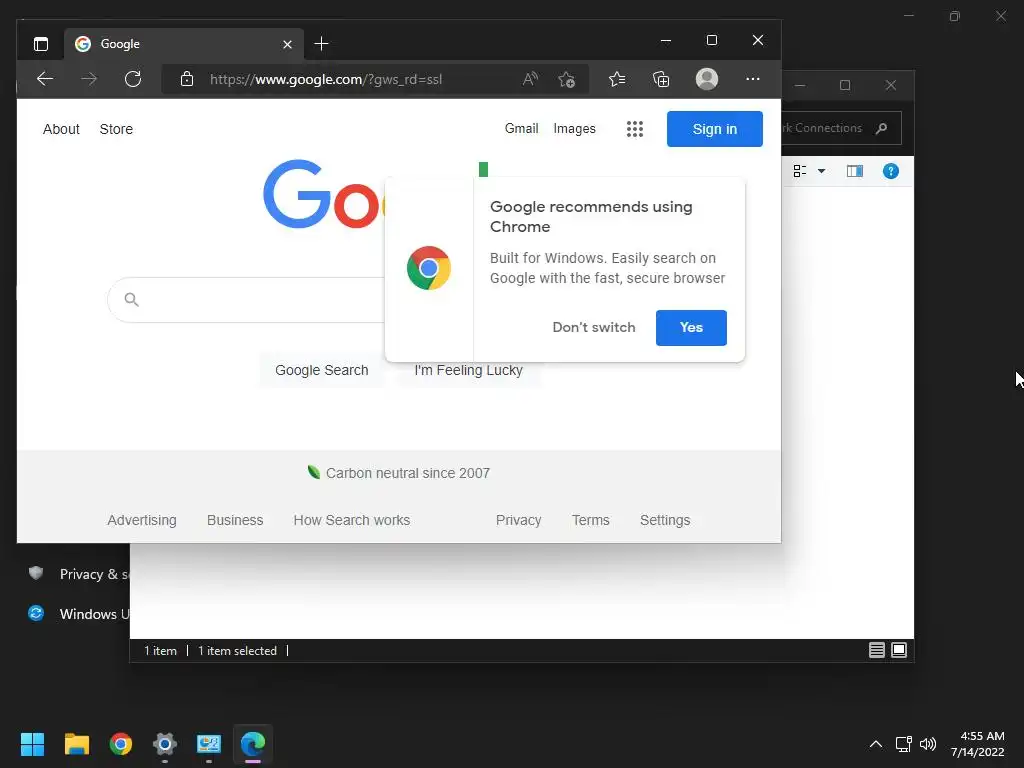Toggle preview pane in Network Connections

tap(855, 171)
